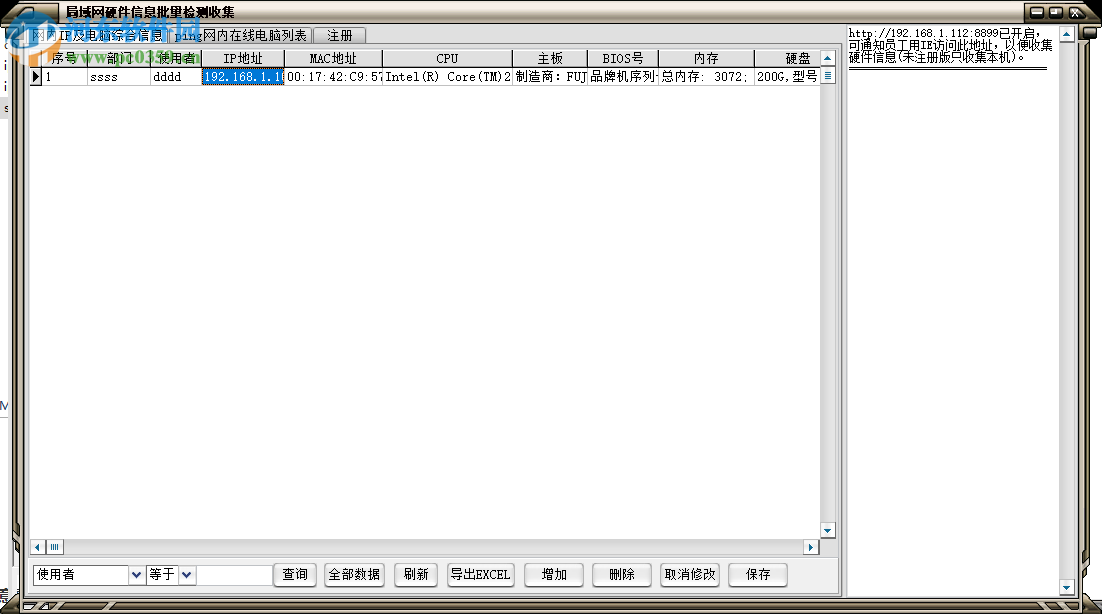Focus the query value input field
Image resolution: width=1102 pixels, height=614 pixels.
(234, 575)
